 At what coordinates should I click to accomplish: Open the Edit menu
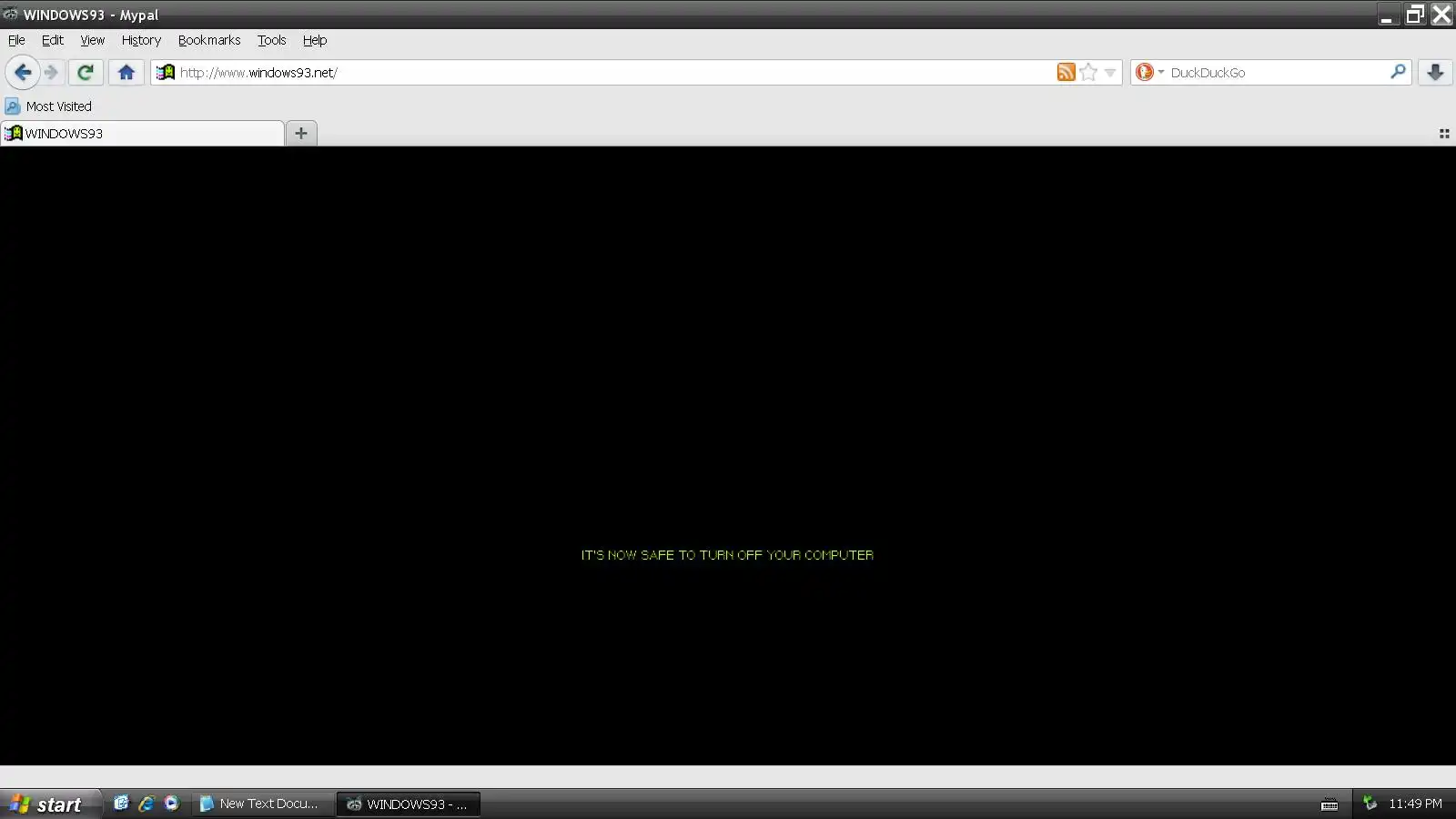[53, 40]
